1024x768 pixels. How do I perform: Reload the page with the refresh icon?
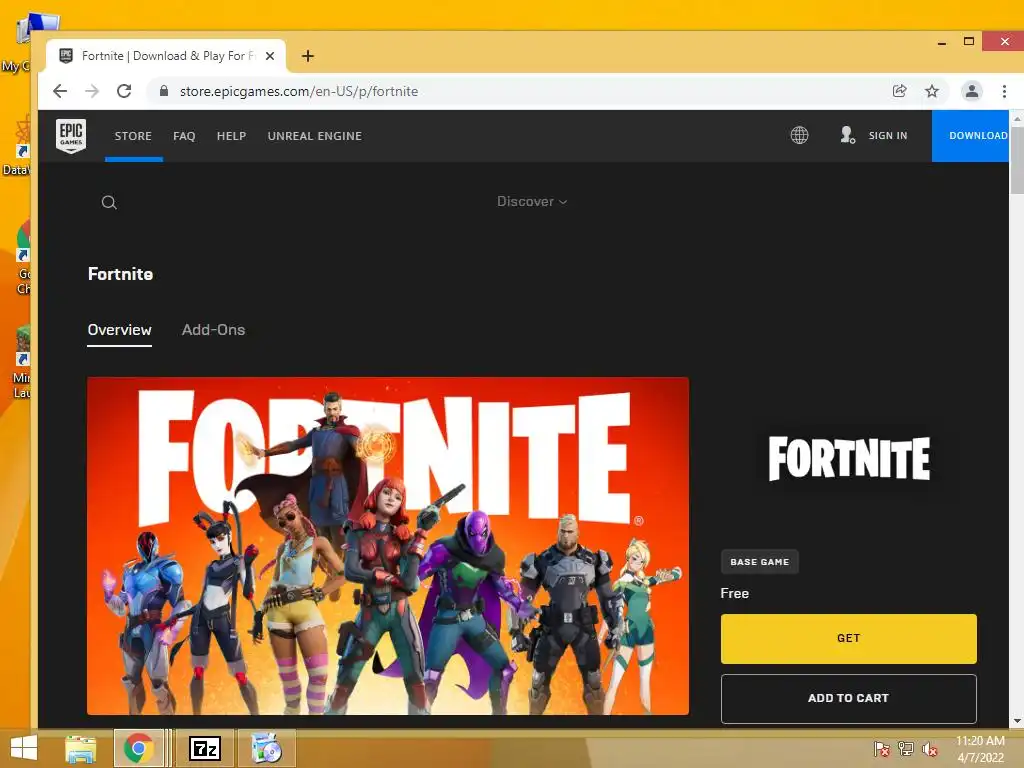coord(124,91)
